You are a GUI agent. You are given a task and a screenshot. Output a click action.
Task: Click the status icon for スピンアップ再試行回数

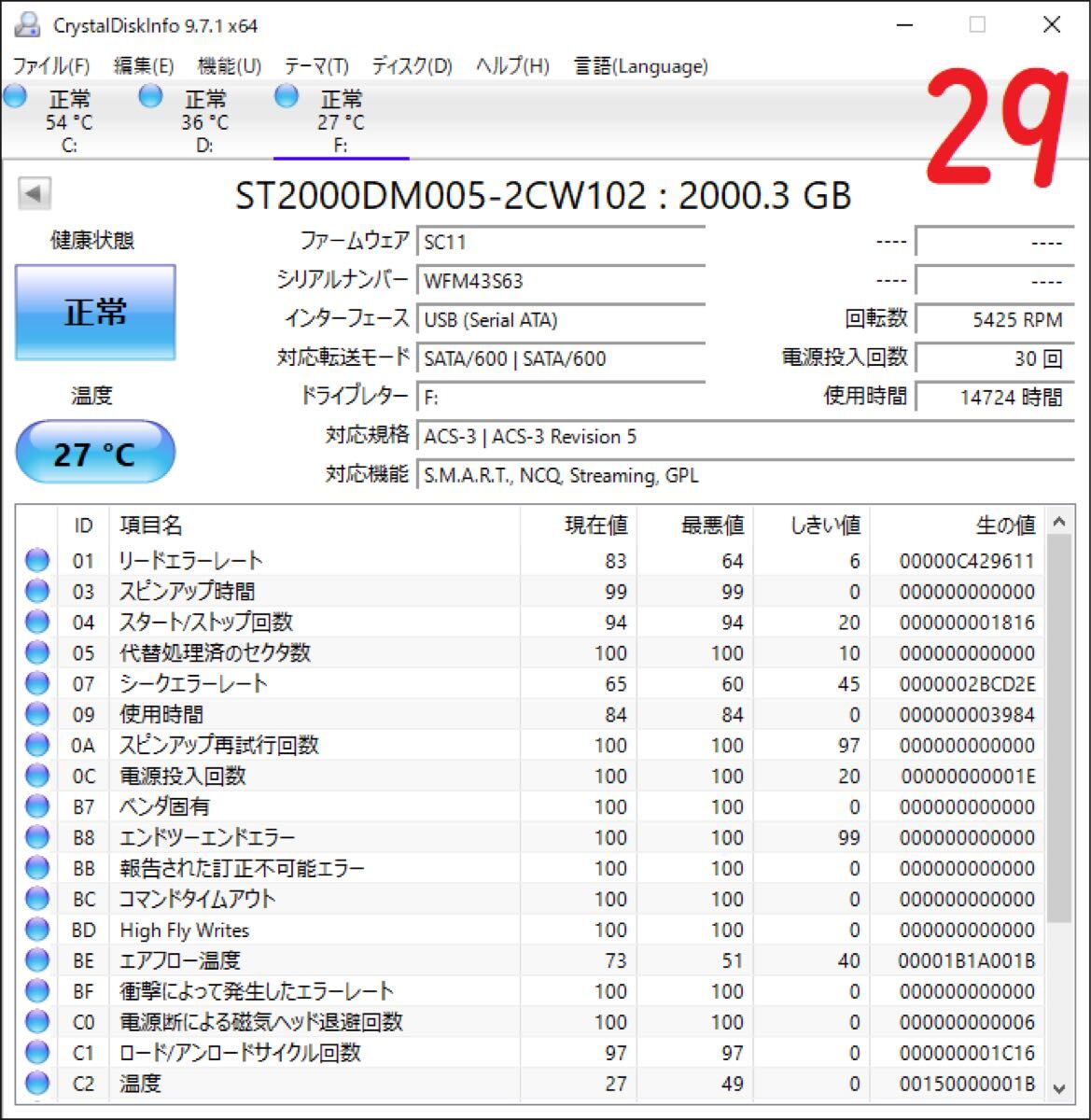pyautogui.click(x=37, y=745)
